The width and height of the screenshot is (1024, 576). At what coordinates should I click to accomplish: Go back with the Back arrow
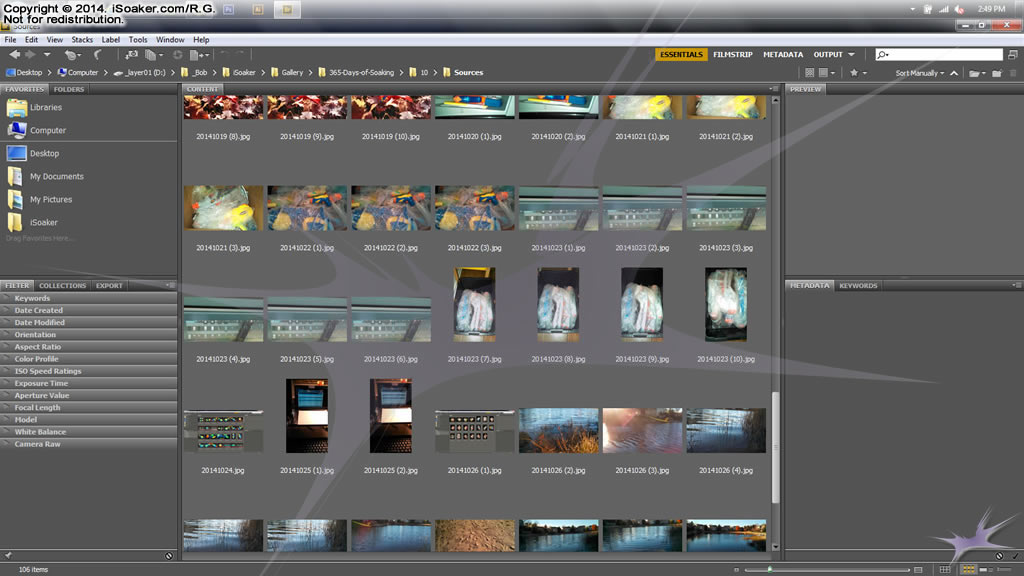pos(14,55)
